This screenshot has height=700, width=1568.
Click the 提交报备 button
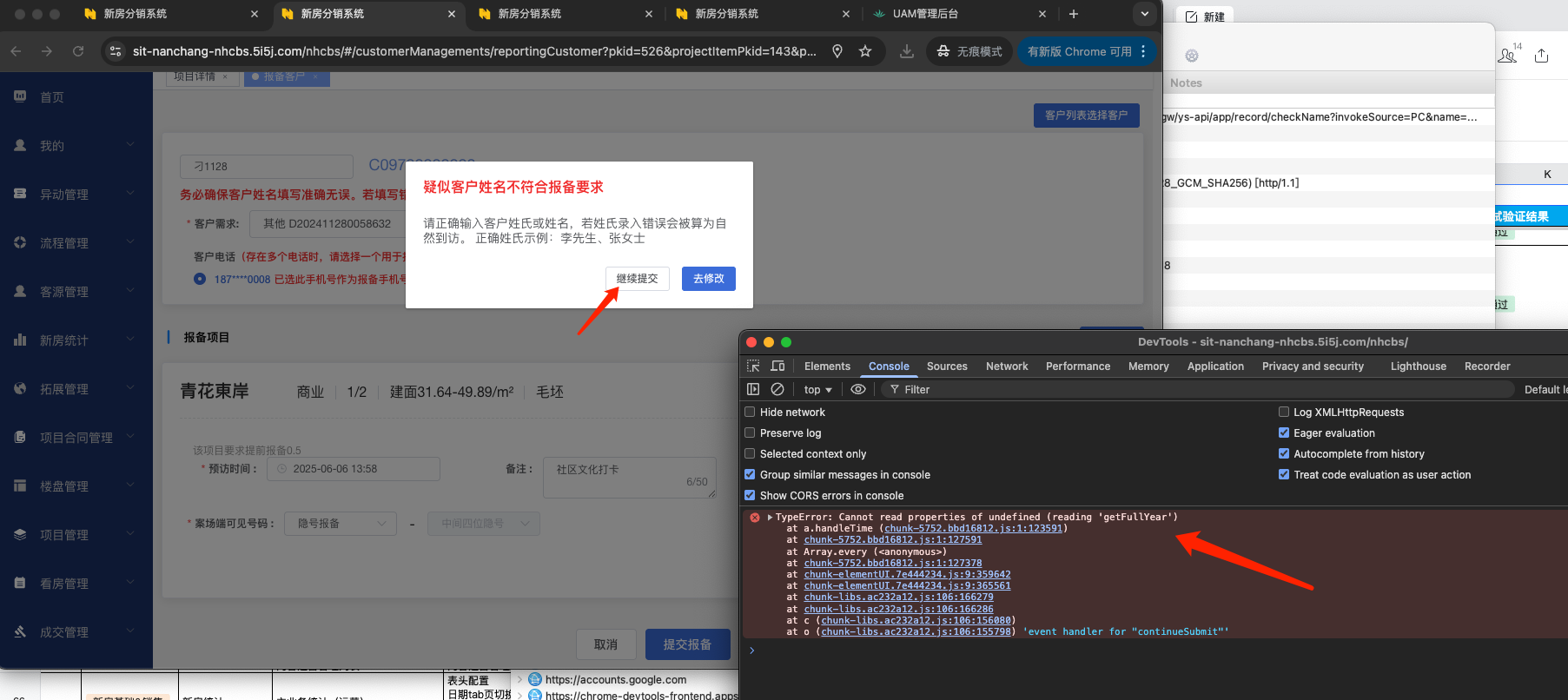[687, 644]
